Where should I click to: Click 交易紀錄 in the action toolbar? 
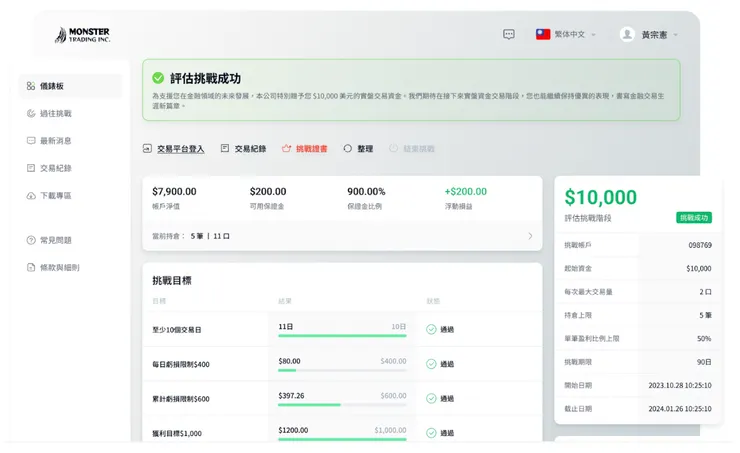click(x=244, y=149)
